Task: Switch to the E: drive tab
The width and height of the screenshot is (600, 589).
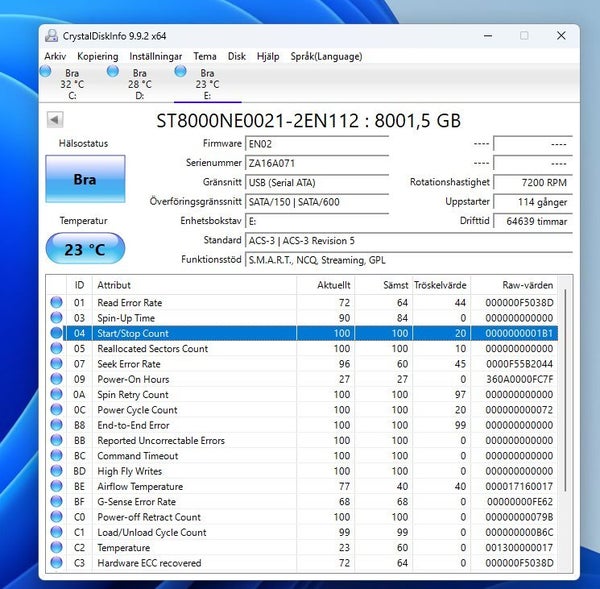Action: [x=207, y=84]
